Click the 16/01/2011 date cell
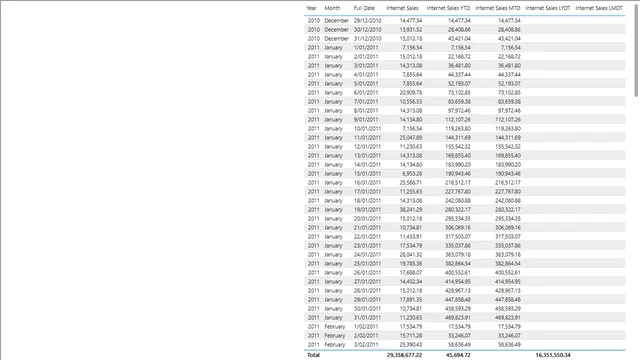 (x=367, y=182)
